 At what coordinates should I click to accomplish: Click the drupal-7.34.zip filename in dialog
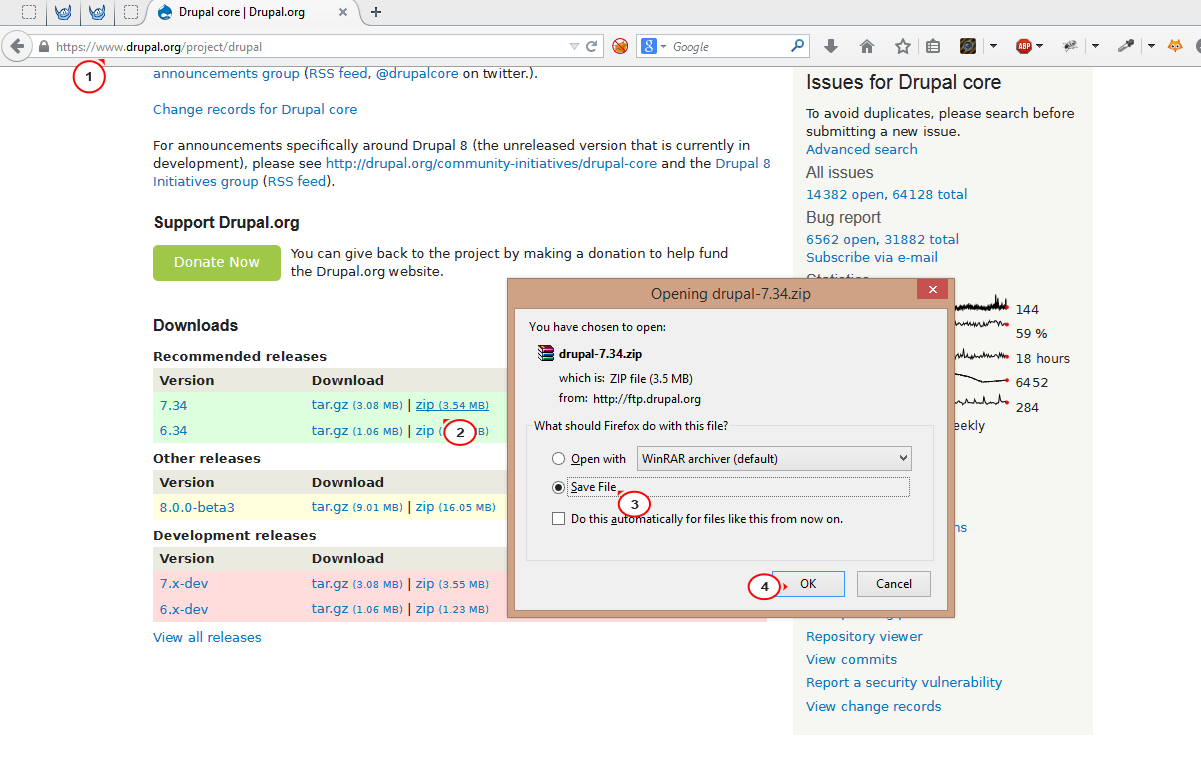[600, 353]
